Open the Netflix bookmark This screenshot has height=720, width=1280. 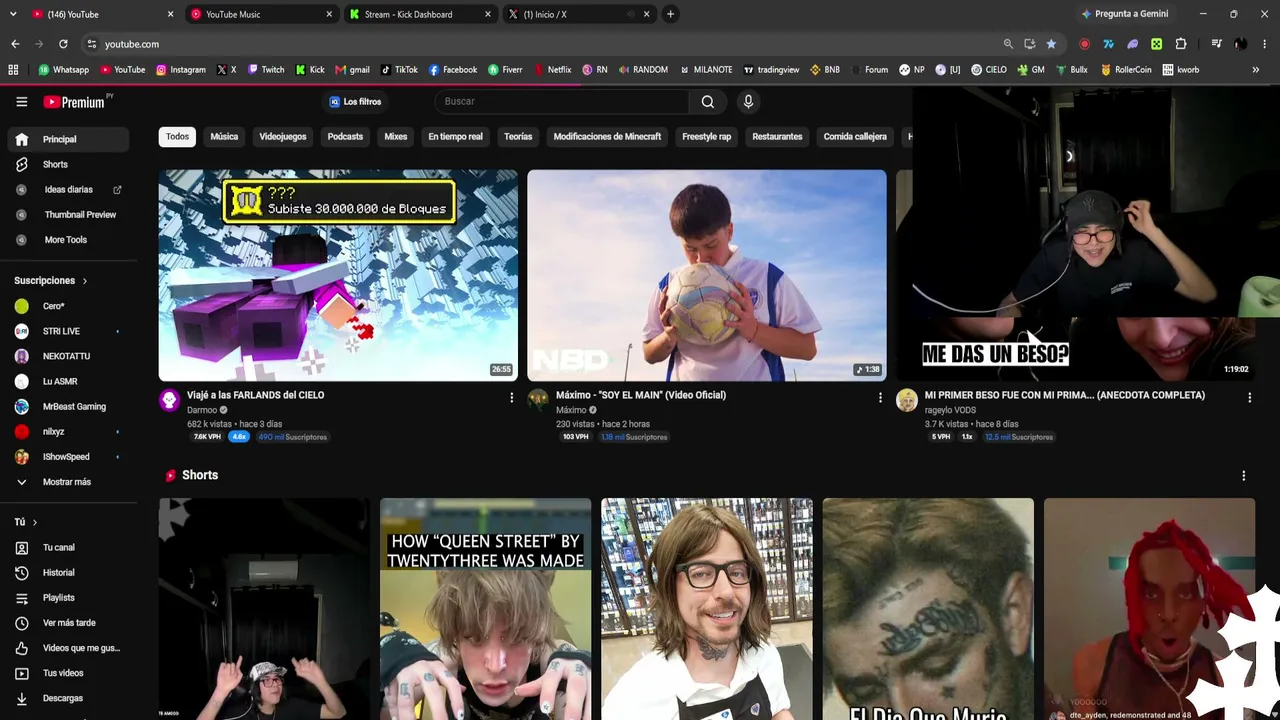(x=552, y=70)
